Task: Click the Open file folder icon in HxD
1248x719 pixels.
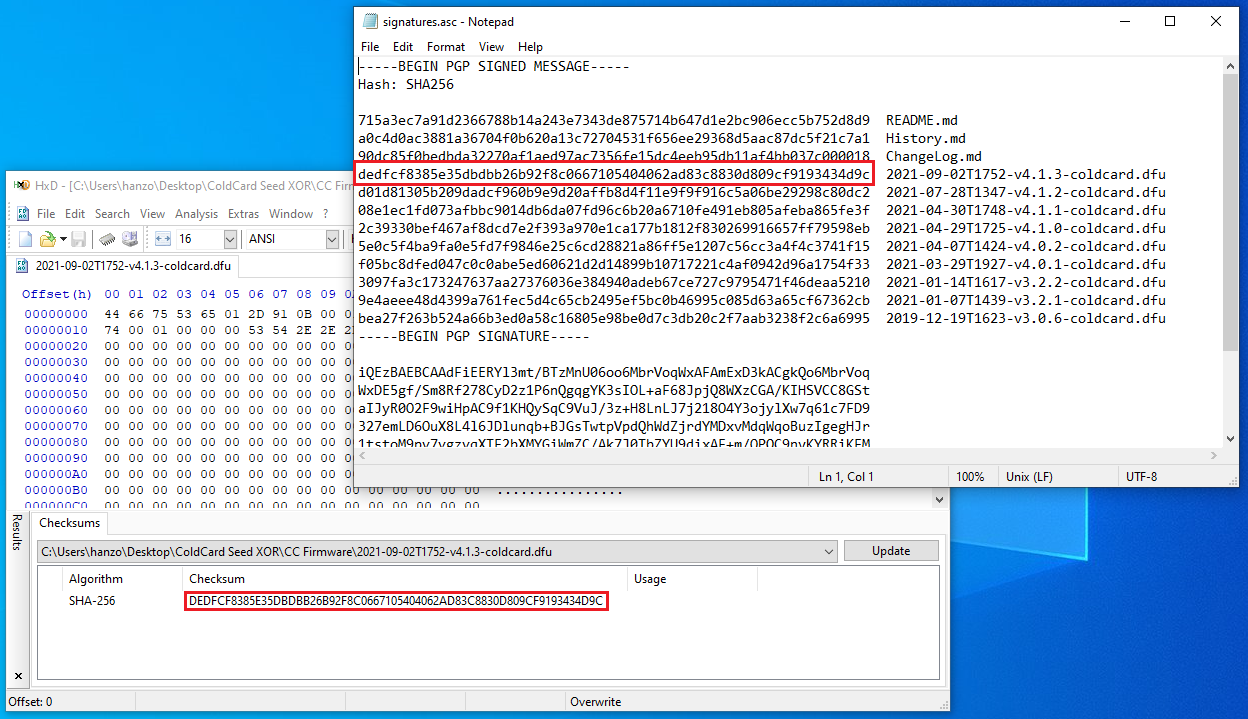Action: point(46,239)
